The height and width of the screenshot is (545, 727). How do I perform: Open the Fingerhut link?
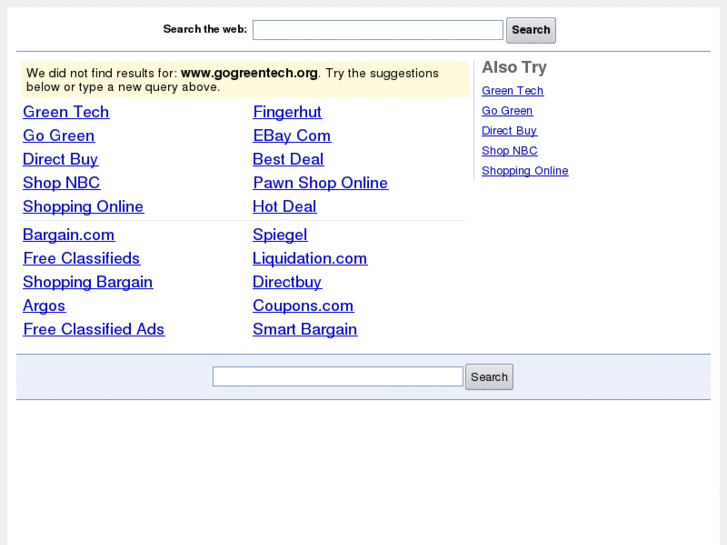point(287,112)
